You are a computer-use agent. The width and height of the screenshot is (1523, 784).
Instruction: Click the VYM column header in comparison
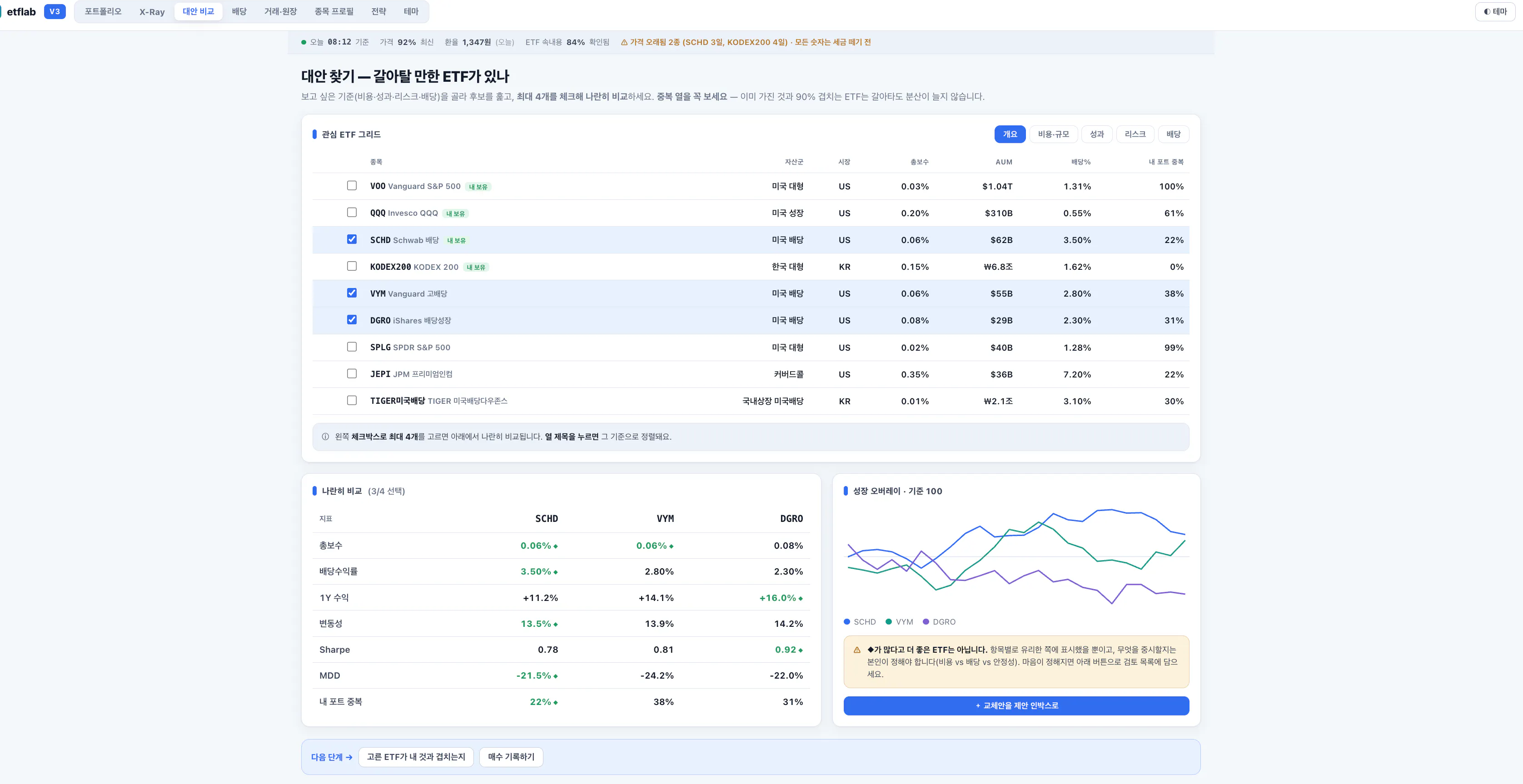(665, 519)
